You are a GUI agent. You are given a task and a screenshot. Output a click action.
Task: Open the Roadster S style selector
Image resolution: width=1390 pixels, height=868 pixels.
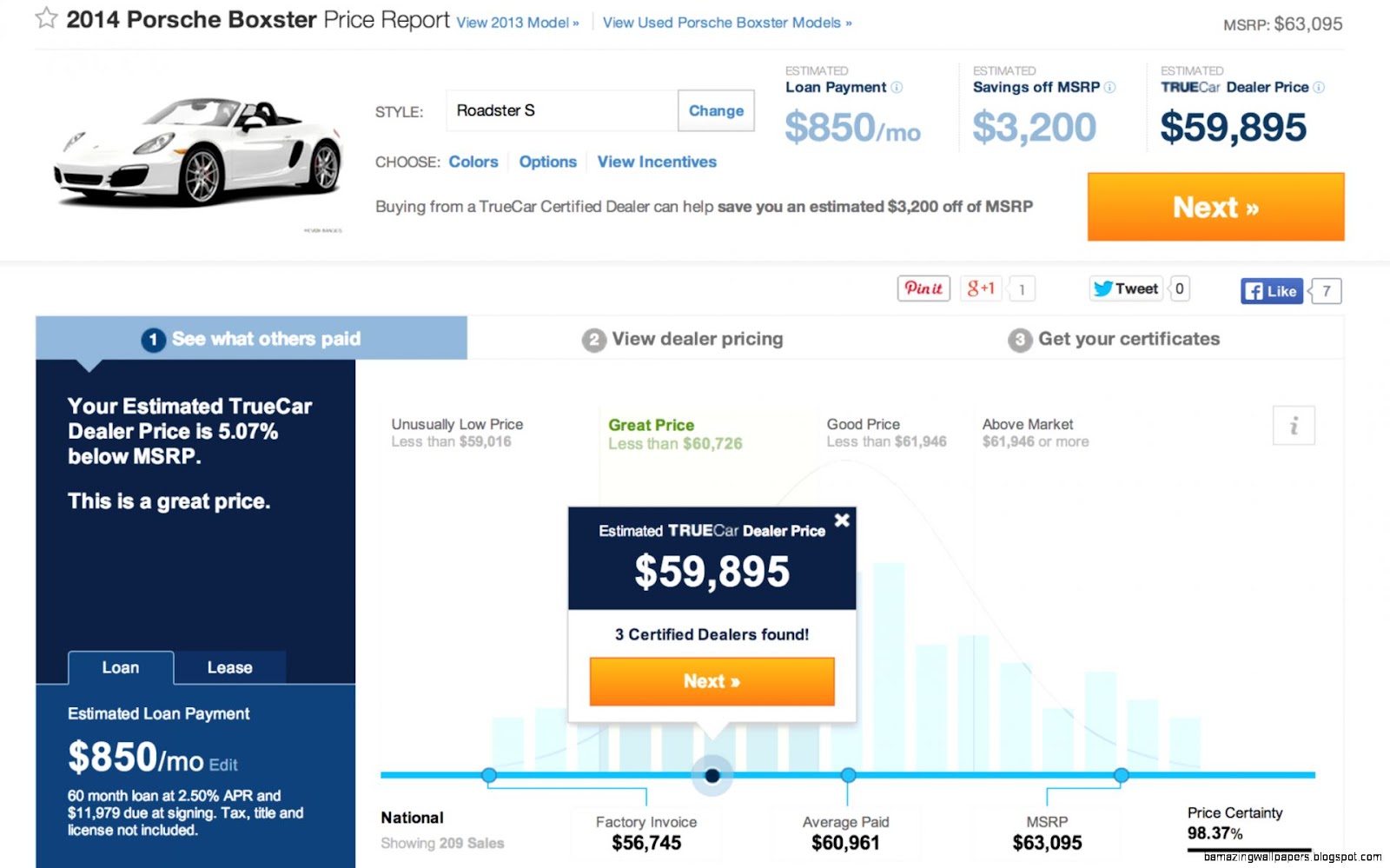pyautogui.click(x=559, y=110)
